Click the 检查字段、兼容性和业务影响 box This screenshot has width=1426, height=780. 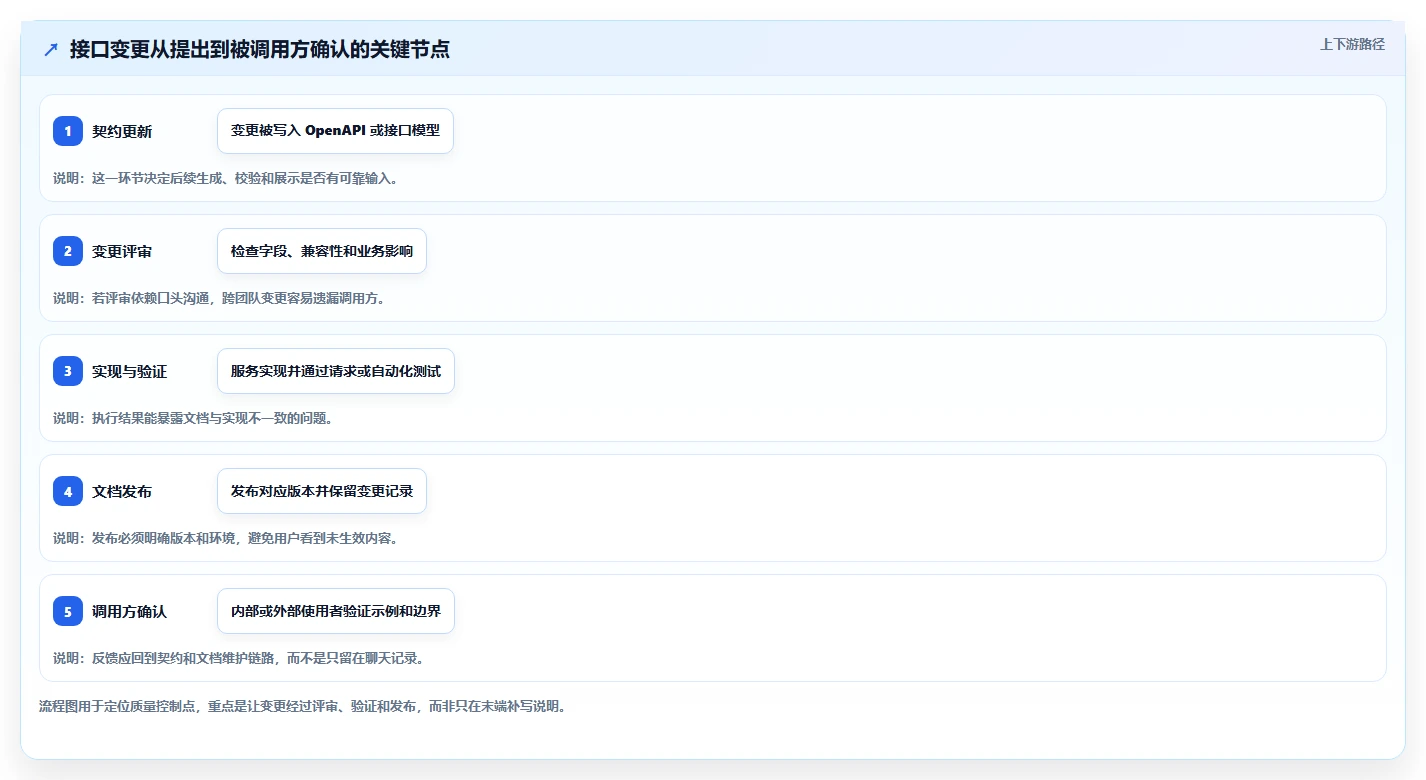[x=322, y=251]
